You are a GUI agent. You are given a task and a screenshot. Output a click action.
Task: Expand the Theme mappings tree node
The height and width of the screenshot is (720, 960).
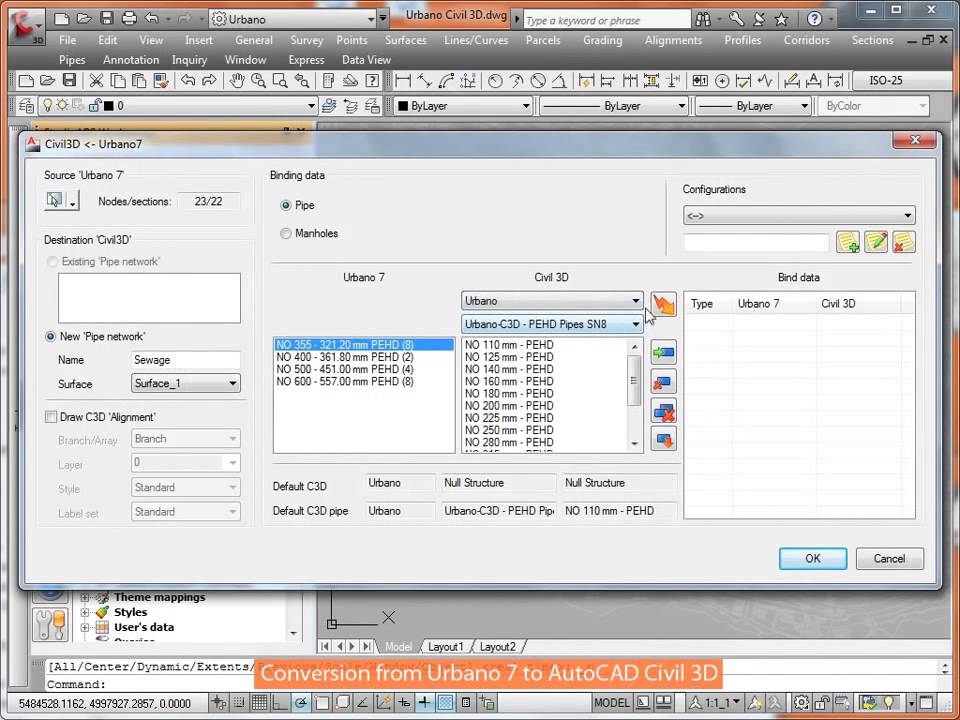[84, 597]
